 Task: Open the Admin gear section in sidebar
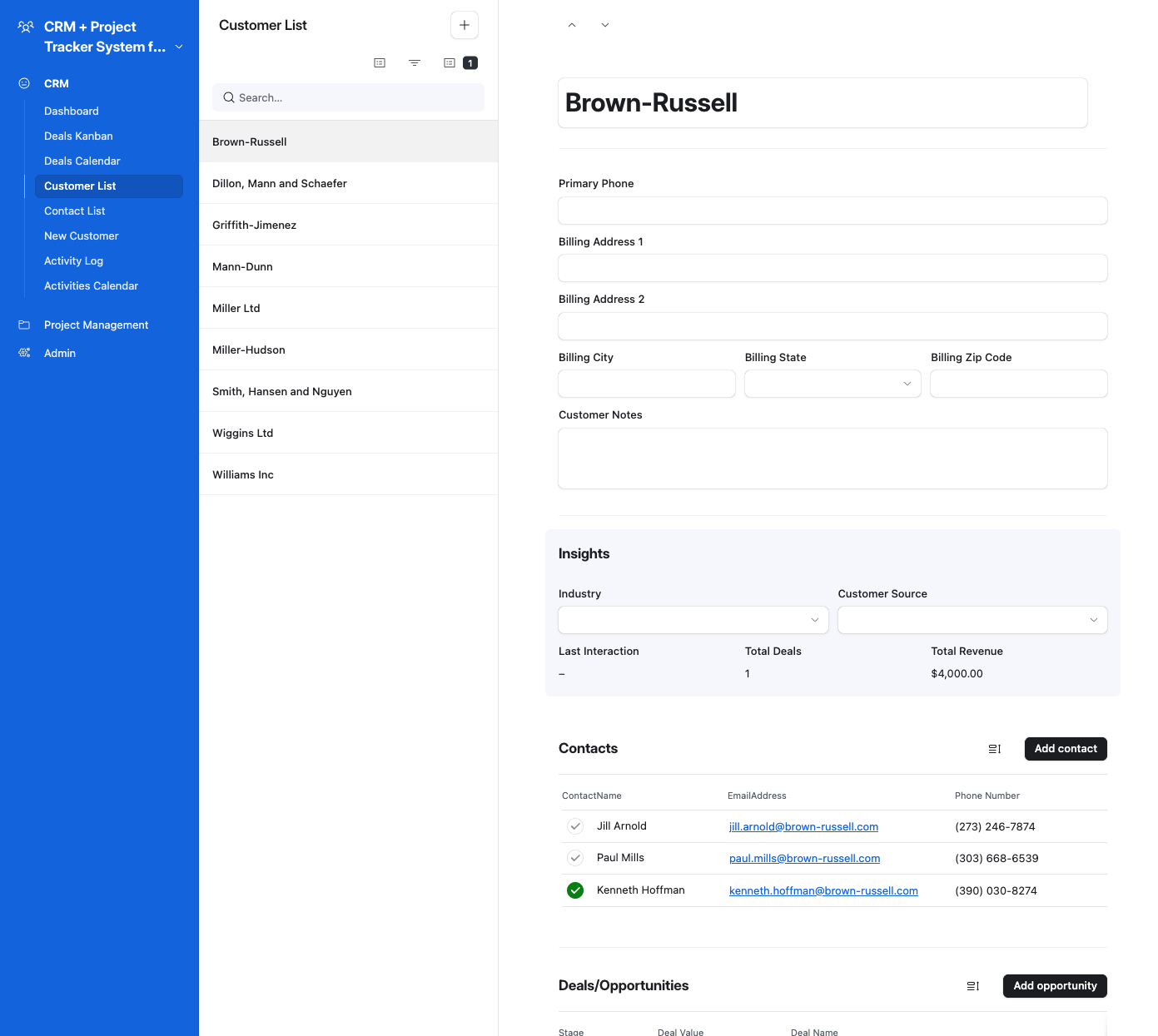pyautogui.click(x=24, y=353)
